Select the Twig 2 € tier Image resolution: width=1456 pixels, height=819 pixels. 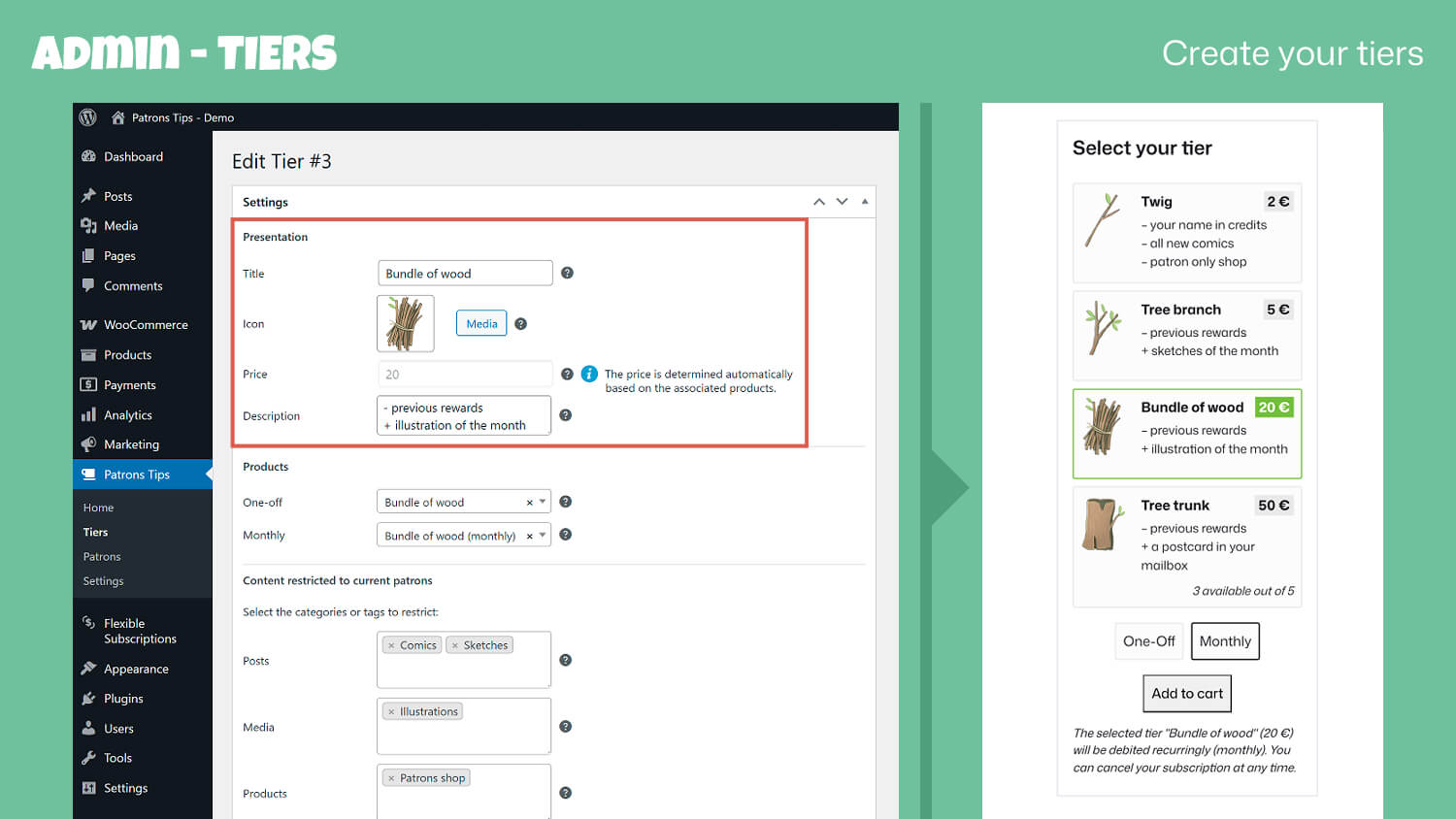tap(1187, 233)
